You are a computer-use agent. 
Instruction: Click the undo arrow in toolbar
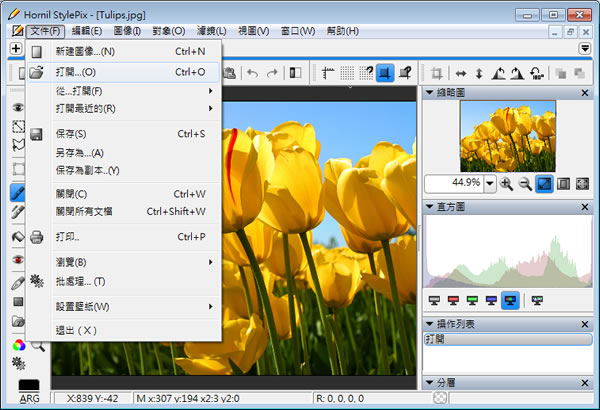click(x=252, y=73)
